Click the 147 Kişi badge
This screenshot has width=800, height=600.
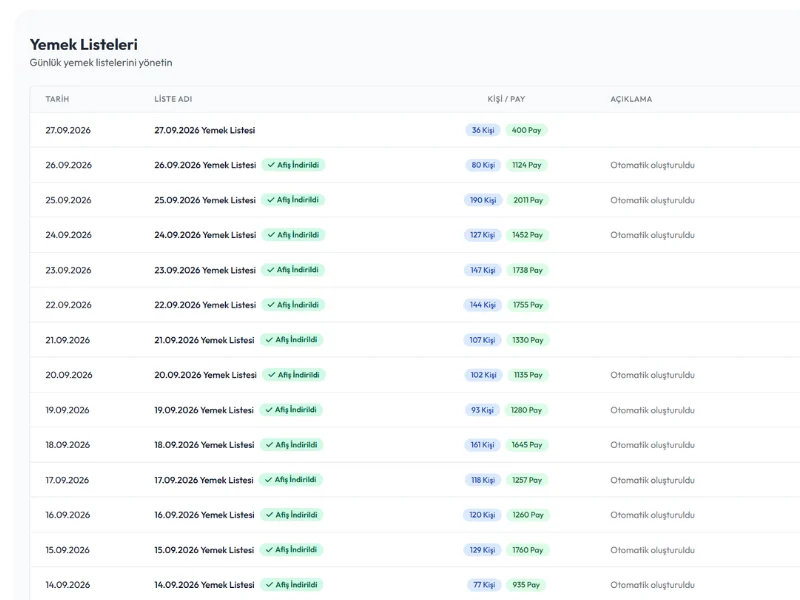[x=483, y=270]
